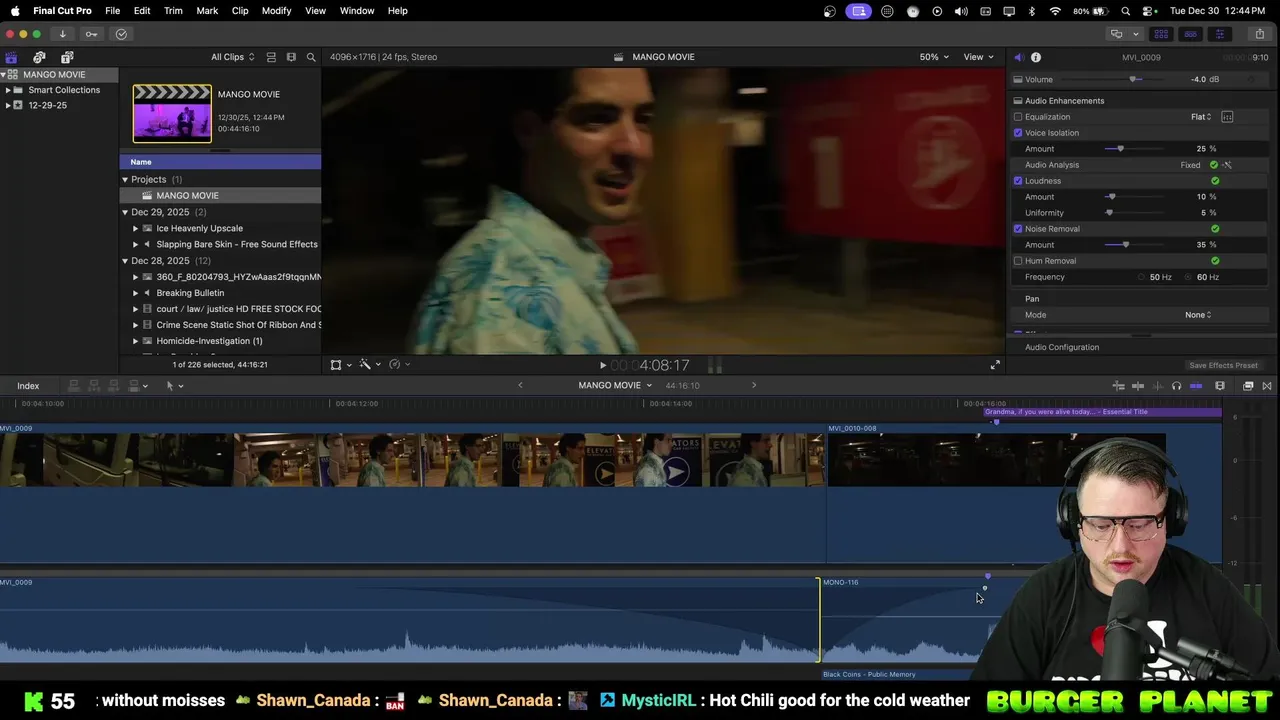Viewport: 1280px width, 720px height.
Task: Open the Transform tool pop-up
Action: [x=340, y=365]
